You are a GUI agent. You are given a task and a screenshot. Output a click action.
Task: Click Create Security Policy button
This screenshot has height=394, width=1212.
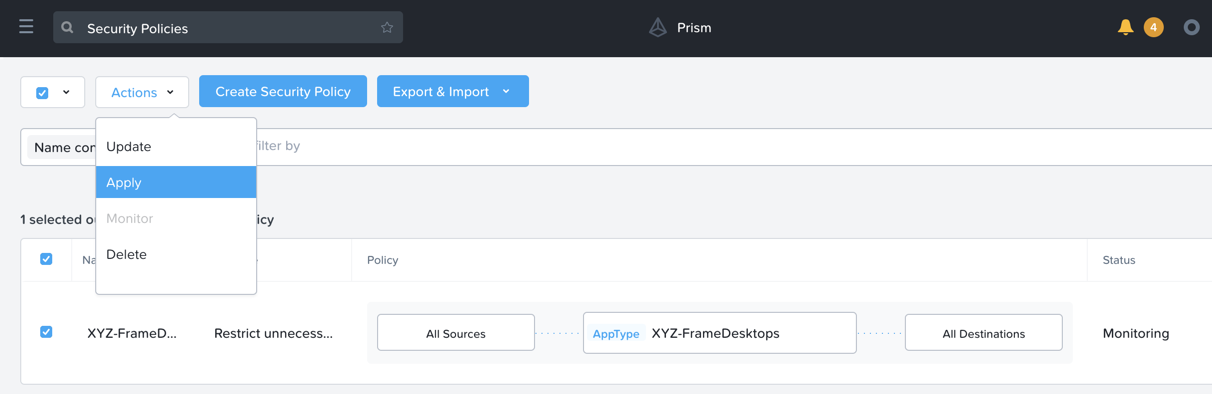[x=283, y=91]
